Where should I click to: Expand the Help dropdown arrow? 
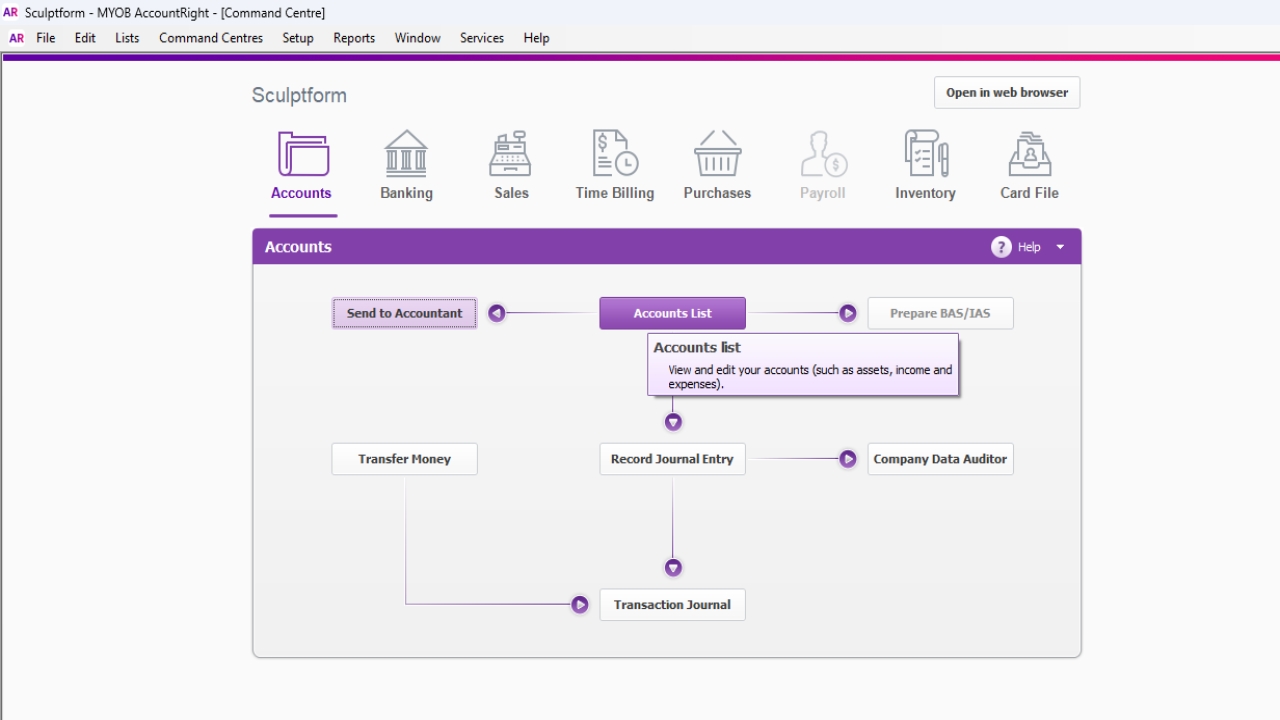pos(1060,247)
